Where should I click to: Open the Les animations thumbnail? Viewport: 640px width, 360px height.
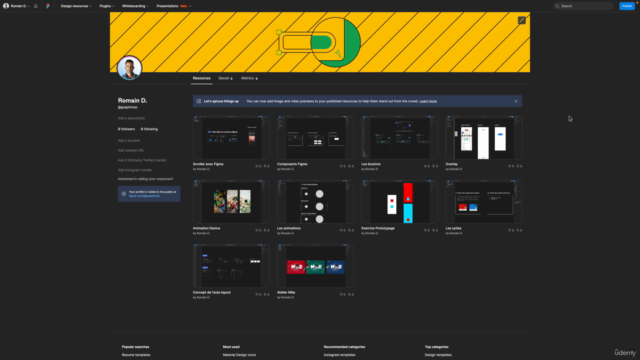point(315,202)
